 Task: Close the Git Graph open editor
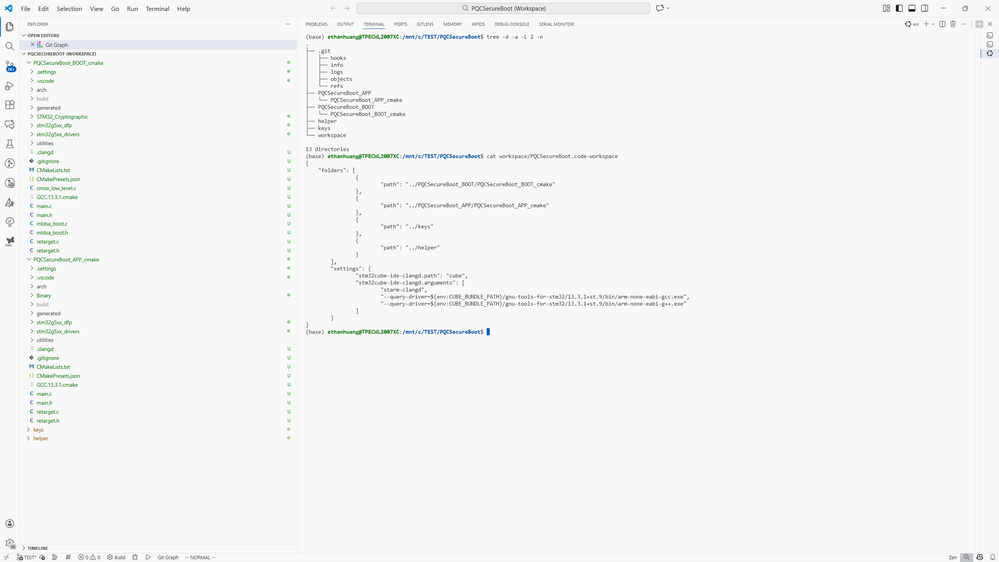[x=32, y=45]
